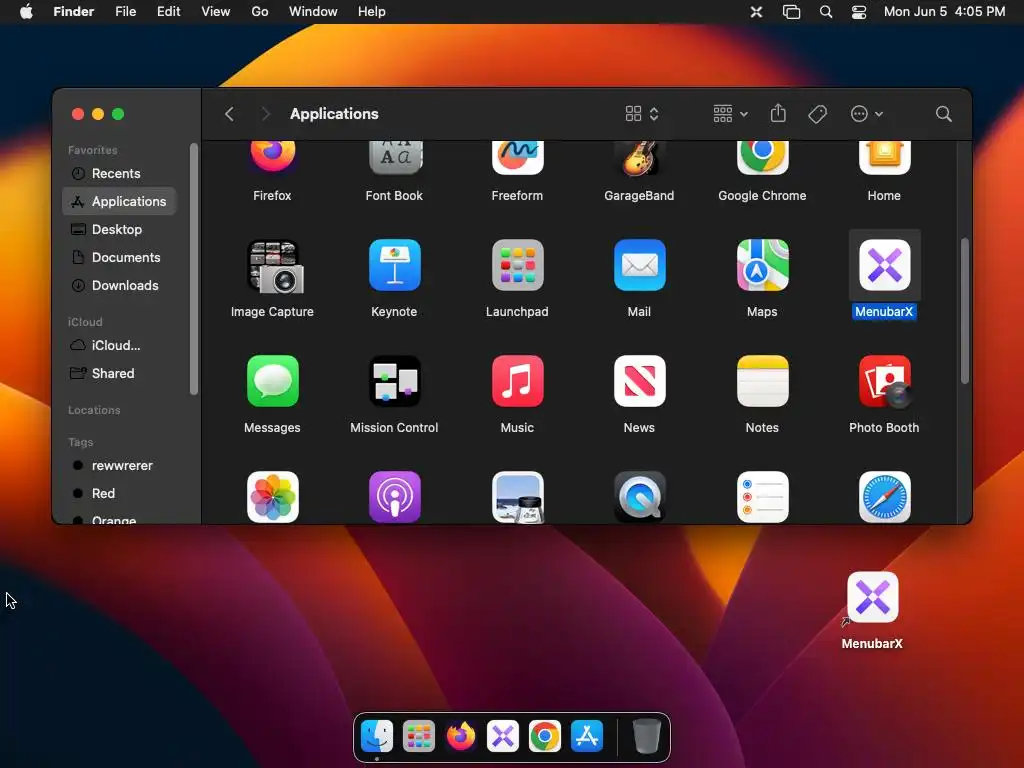
Task: Select the Font Book app icon
Action: tap(394, 158)
